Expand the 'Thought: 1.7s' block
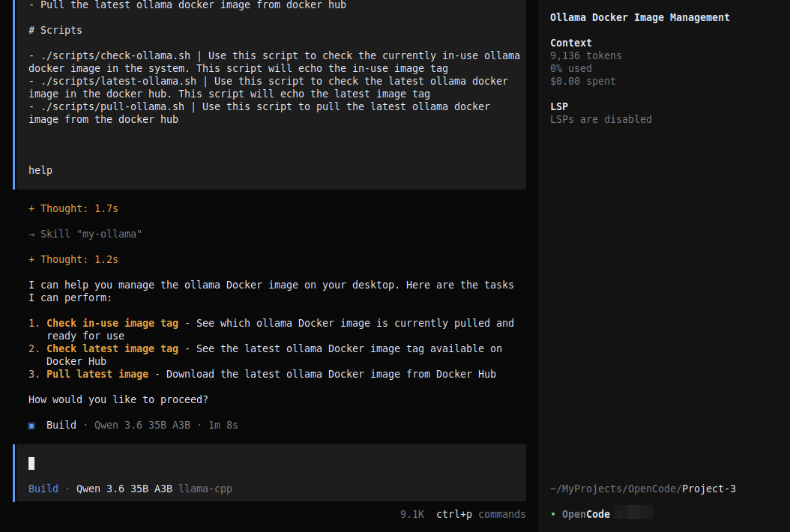790x532 pixels. click(x=74, y=209)
